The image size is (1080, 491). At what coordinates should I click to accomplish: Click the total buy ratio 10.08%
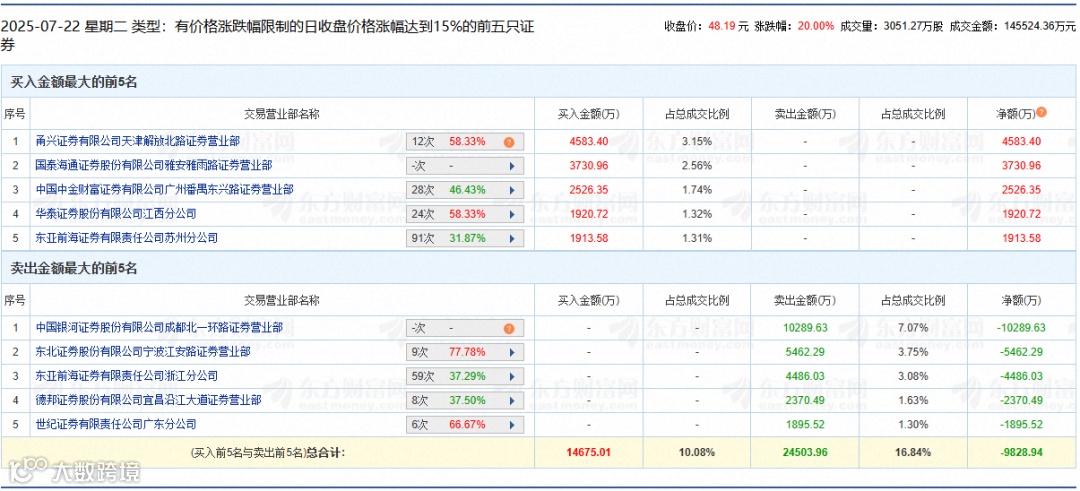697,452
